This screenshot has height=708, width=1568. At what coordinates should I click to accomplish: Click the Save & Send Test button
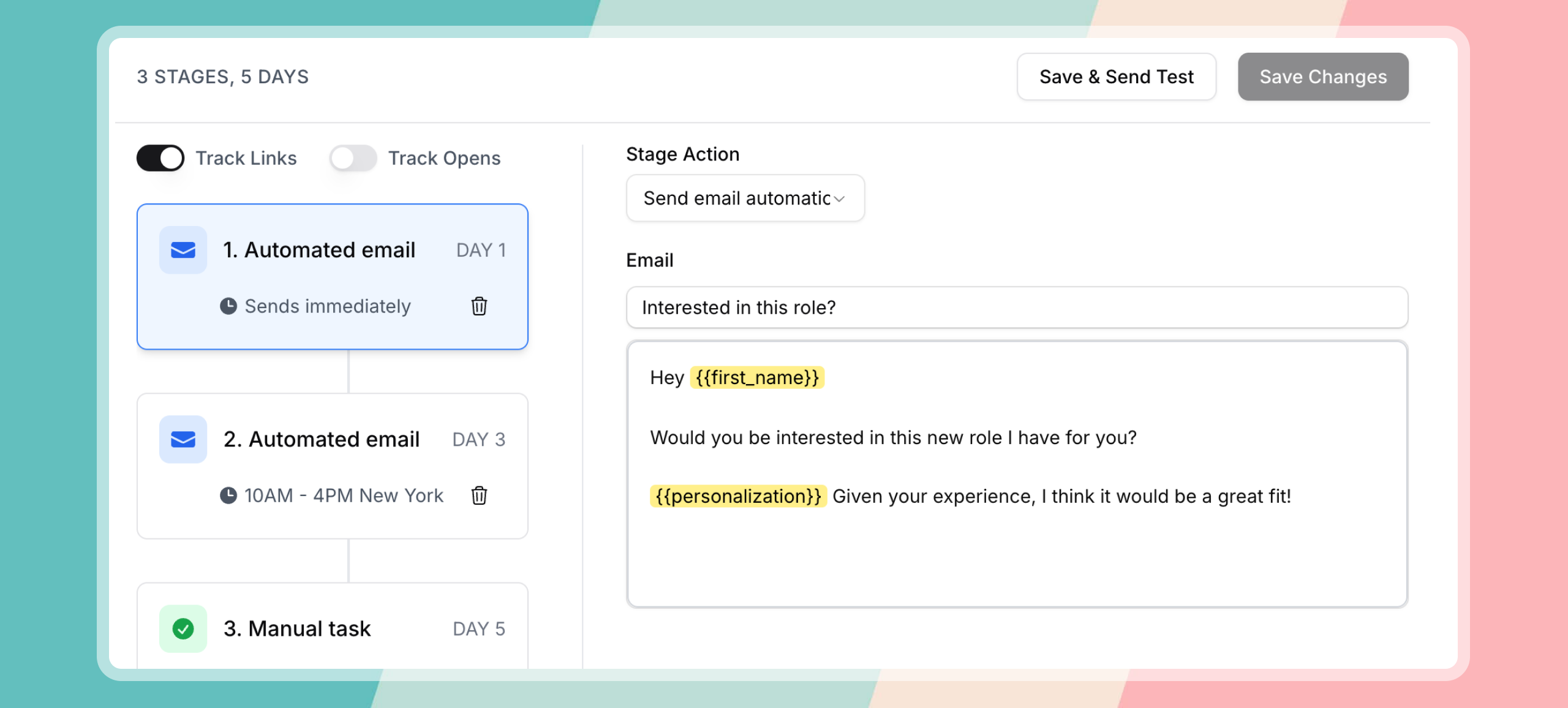coord(1116,77)
